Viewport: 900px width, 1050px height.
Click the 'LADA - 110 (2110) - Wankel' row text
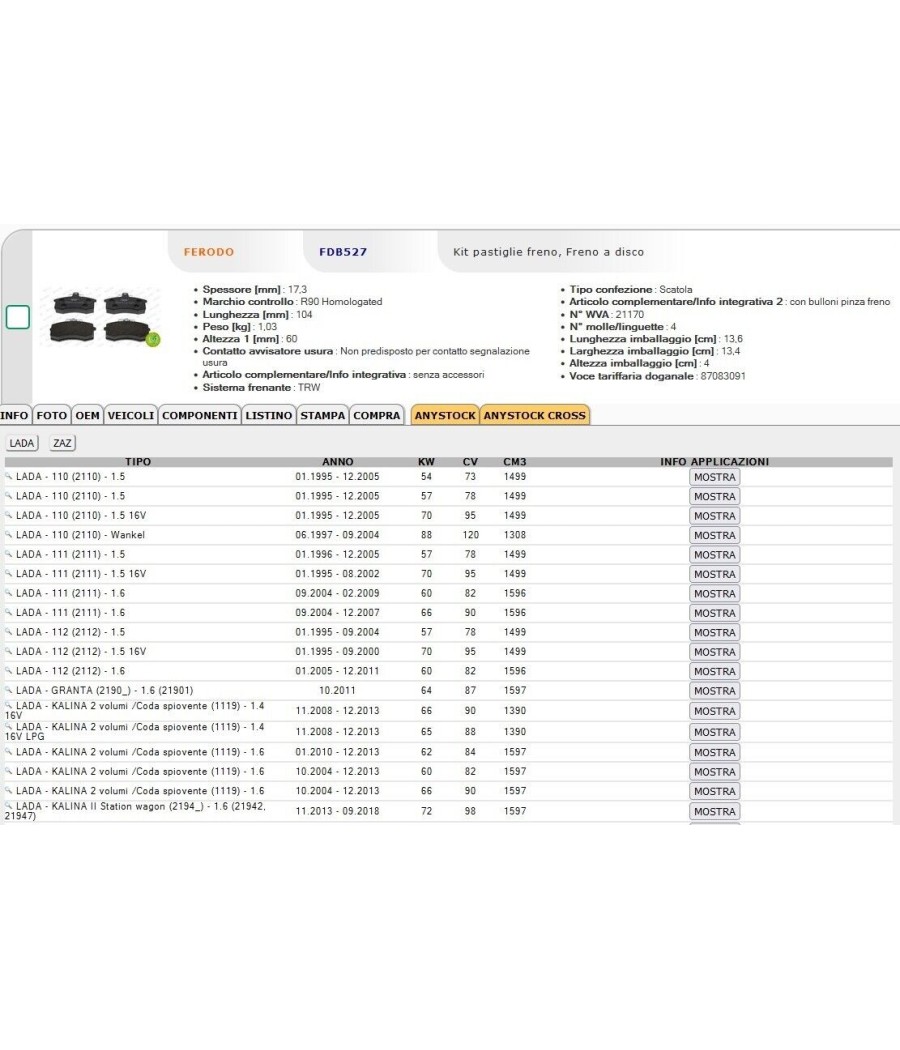(80, 535)
